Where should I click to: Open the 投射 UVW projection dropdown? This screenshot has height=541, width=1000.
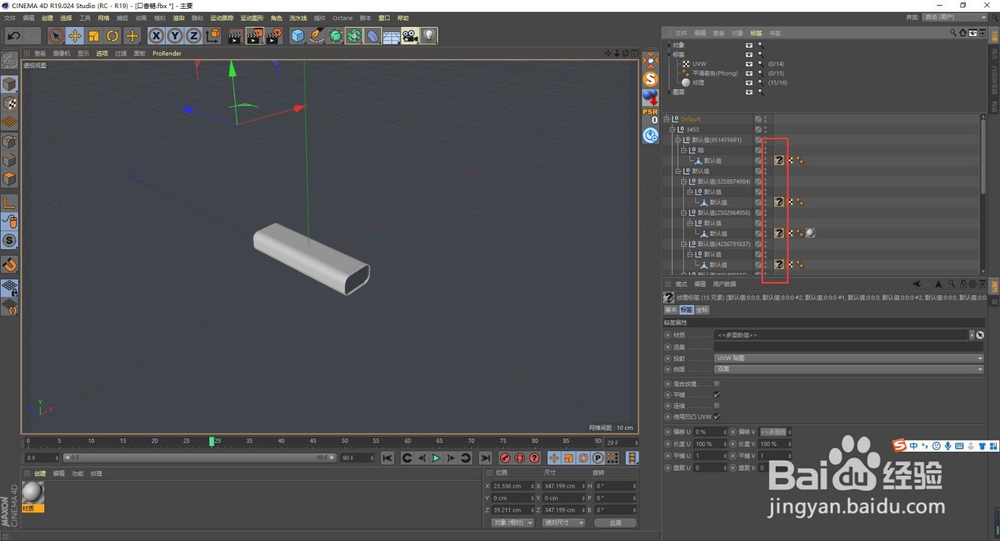click(x=849, y=358)
